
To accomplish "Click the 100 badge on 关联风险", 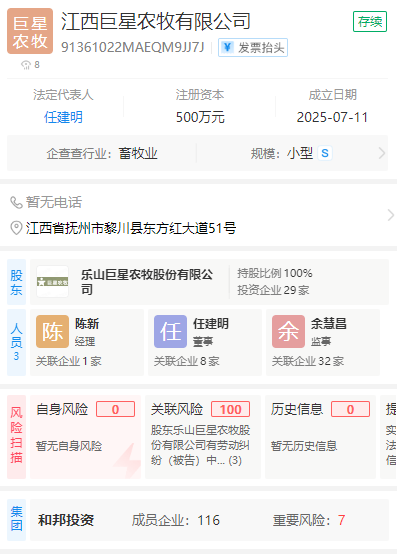I will (230, 410).
